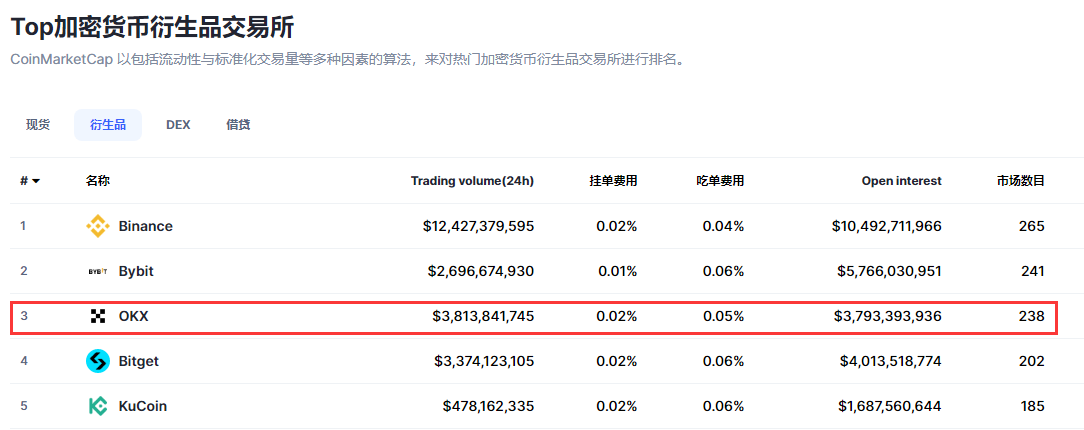The image size is (1084, 430).
Task: Open the Bybit exchange link
Action: tap(136, 271)
